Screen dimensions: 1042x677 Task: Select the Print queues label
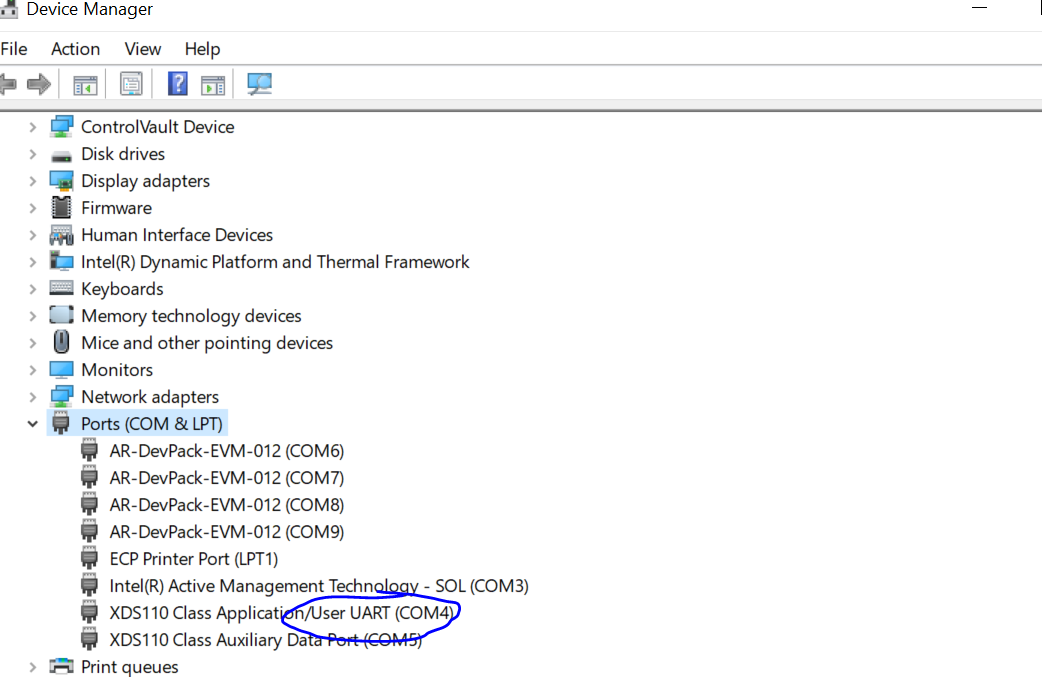pyautogui.click(x=130, y=666)
